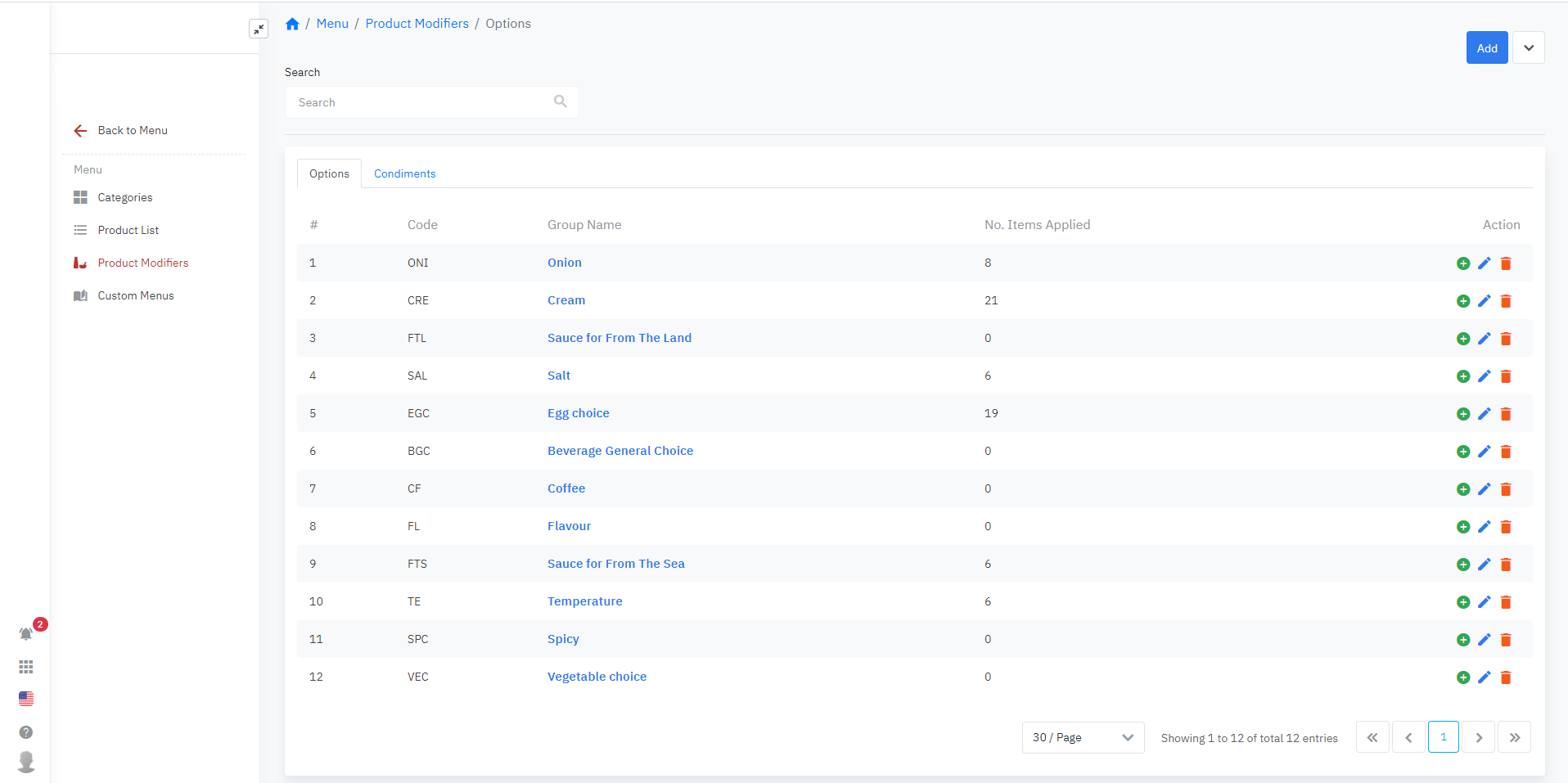Click the home icon in breadcrumb
Viewport: 1568px width, 783px height.
[x=292, y=24]
